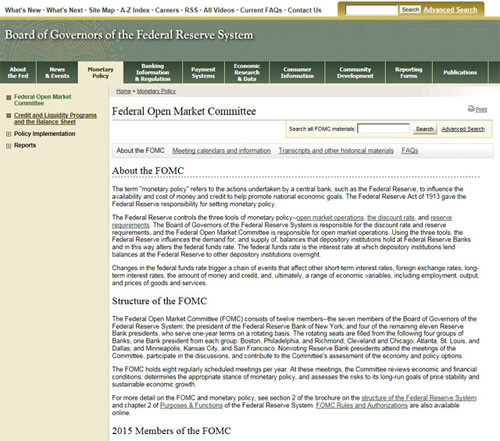
Task: Open Advanced Search for FOMC materials
Action: (x=463, y=129)
